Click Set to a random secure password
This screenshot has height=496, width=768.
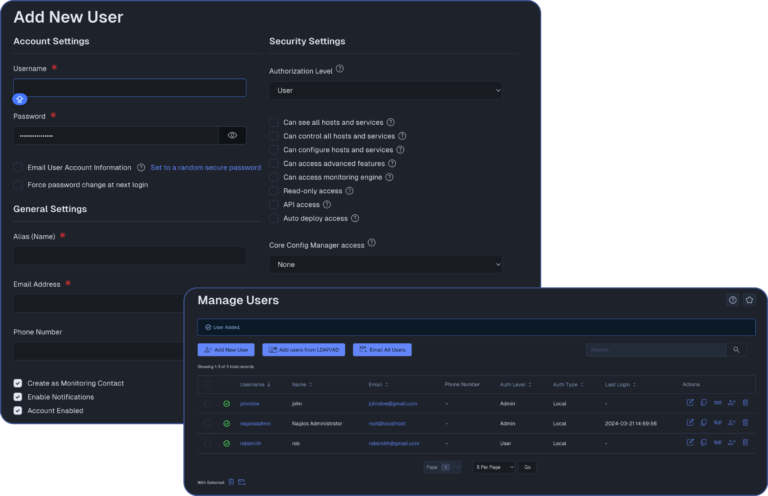pos(205,168)
